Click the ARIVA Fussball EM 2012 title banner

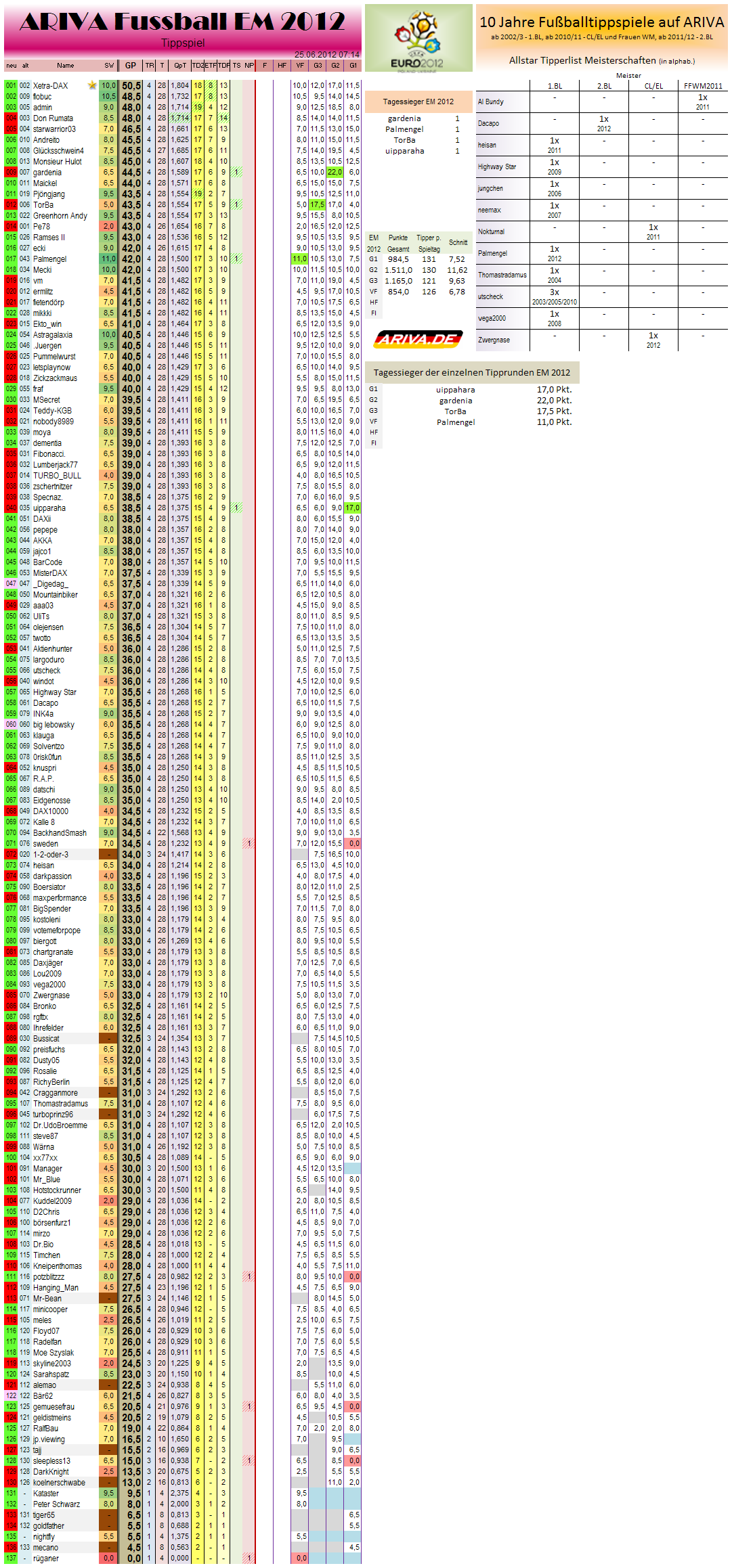pos(183,27)
